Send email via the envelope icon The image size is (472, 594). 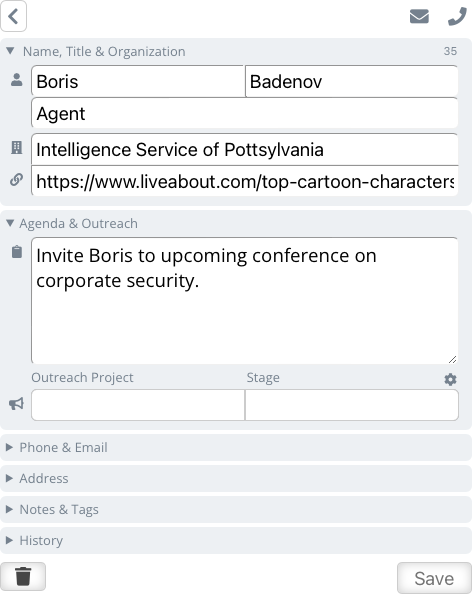click(x=419, y=16)
